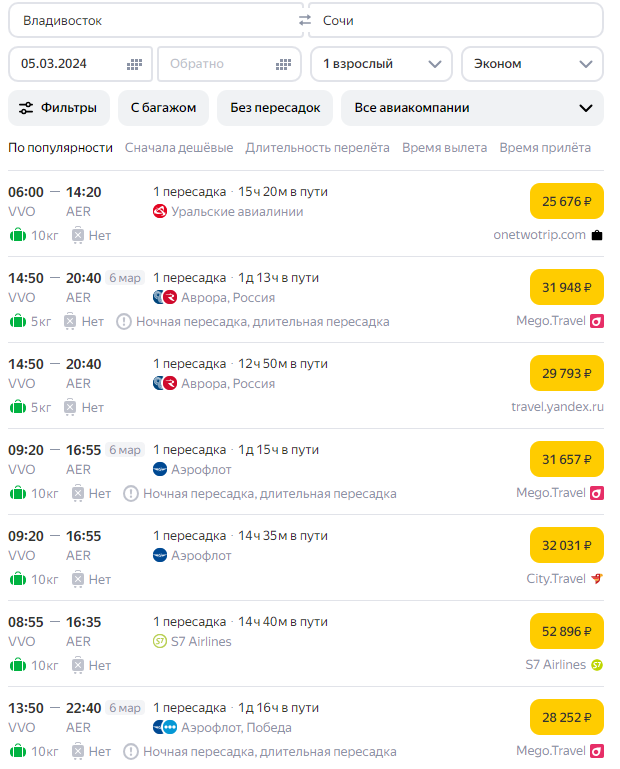Viewport: 620px width, 769px height.
Task: Click the 28 252 ₽ price button
Action: 566,717
